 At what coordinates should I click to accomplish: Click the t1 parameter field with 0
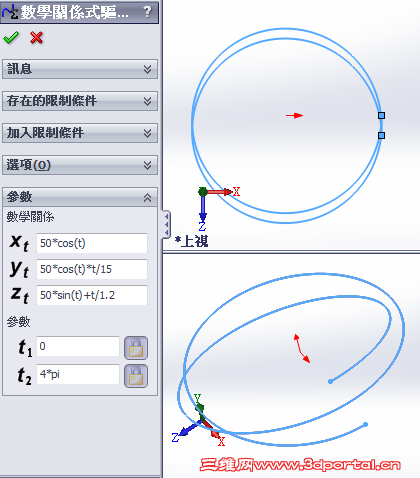coord(78,346)
